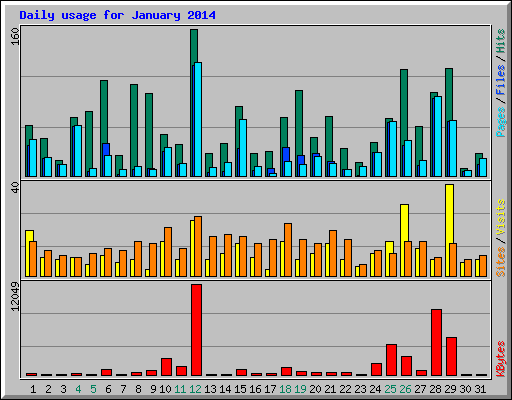Click the day 20 label on the x-axis
Viewport: 512px width, 400px height.
tap(315, 389)
